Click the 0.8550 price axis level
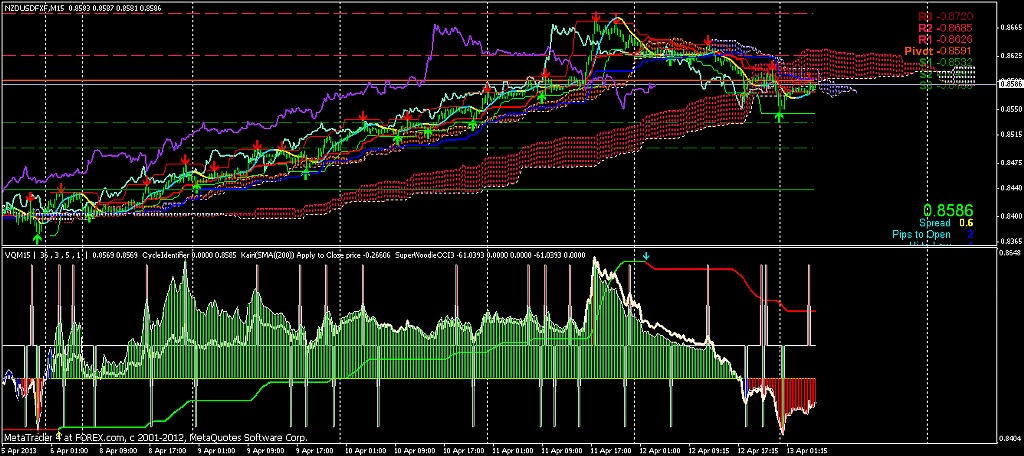1024x456 pixels. 1010,110
